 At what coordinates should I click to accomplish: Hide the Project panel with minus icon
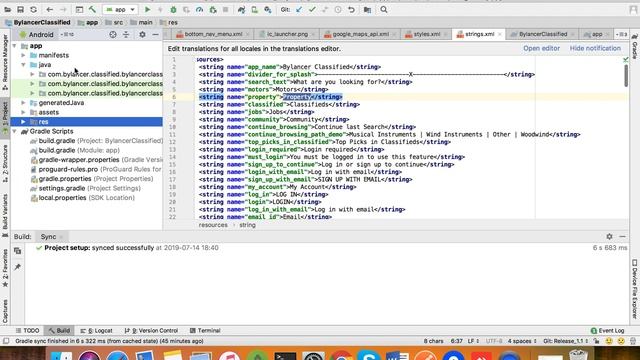point(155,35)
